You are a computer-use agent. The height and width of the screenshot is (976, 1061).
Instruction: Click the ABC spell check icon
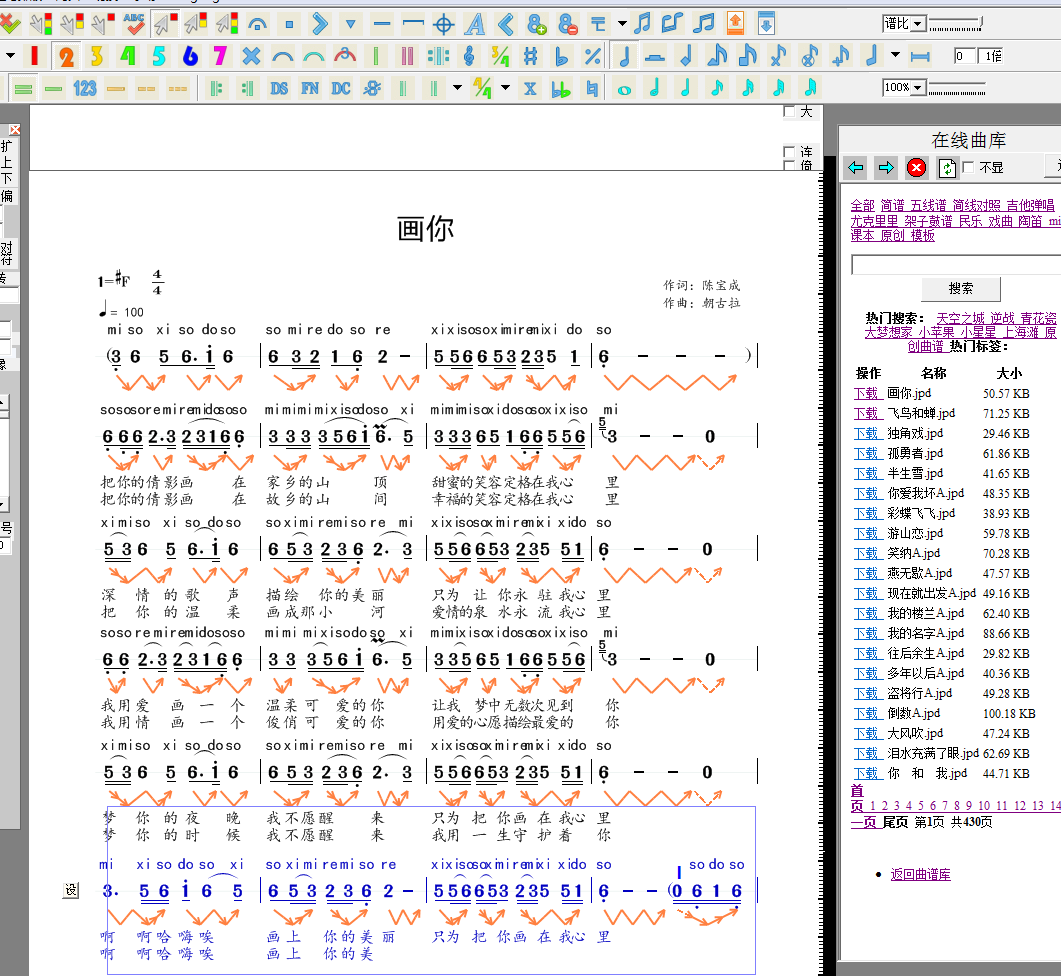(134, 23)
